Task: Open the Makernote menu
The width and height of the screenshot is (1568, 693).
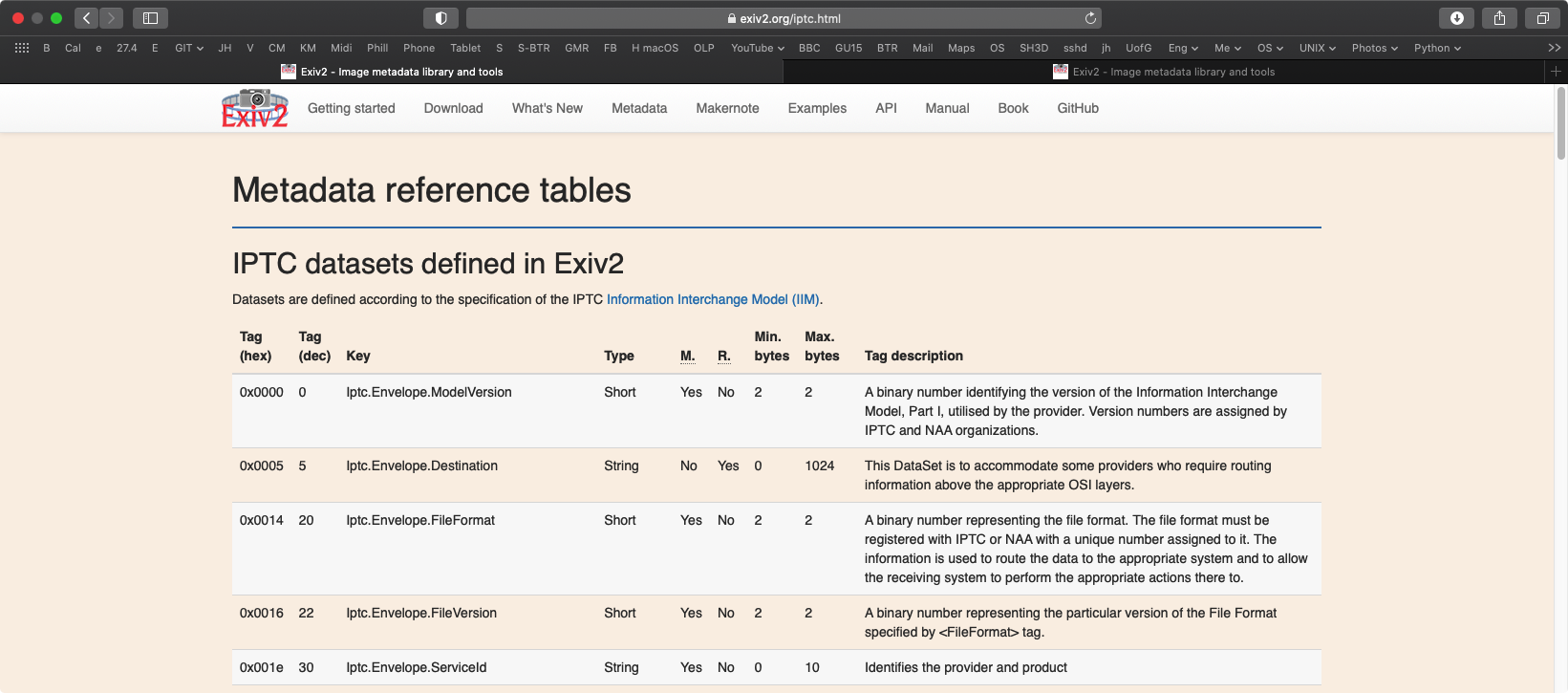Action: [728, 108]
